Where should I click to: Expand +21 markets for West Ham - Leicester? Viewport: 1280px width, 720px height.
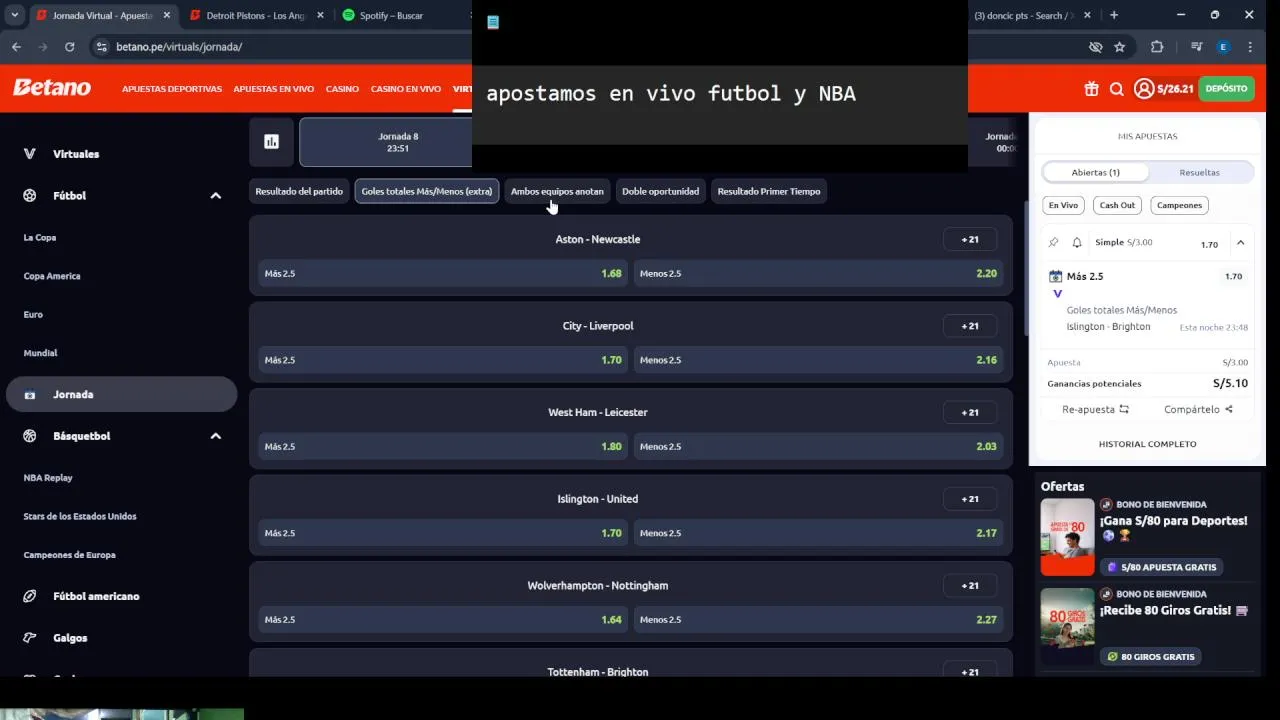[970, 412]
